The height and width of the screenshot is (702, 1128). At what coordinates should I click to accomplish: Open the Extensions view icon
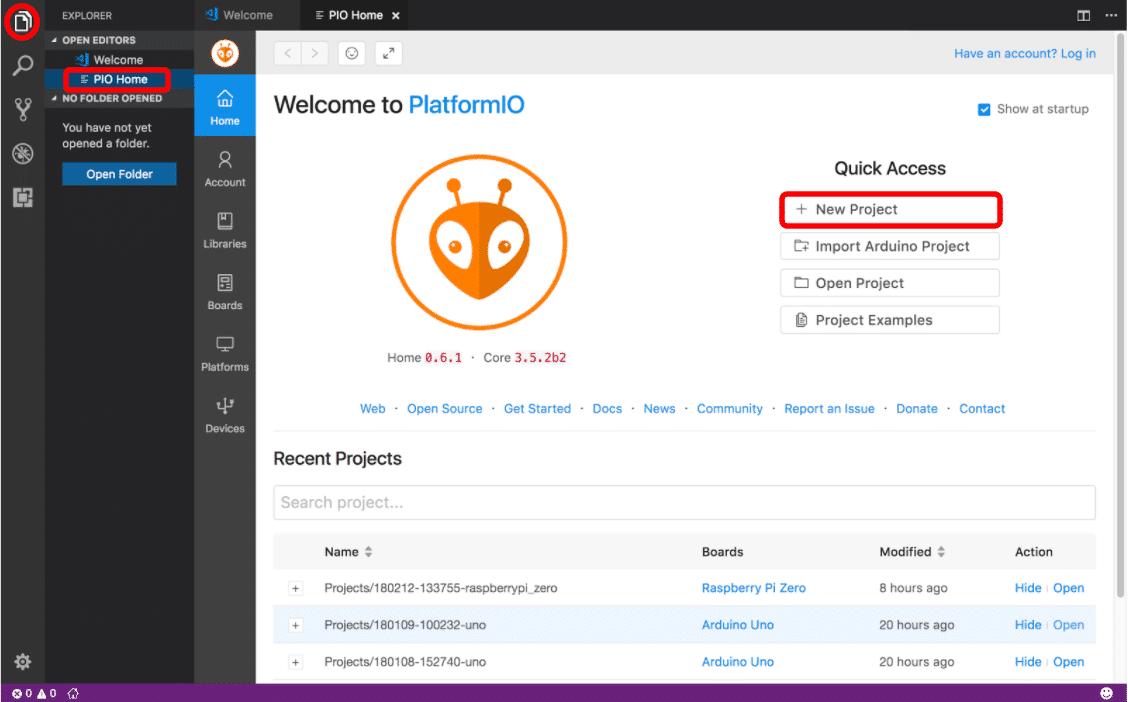(x=22, y=197)
